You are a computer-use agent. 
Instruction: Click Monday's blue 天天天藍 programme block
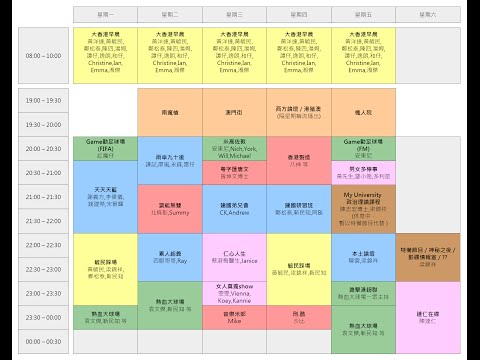click(x=105, y=197)
